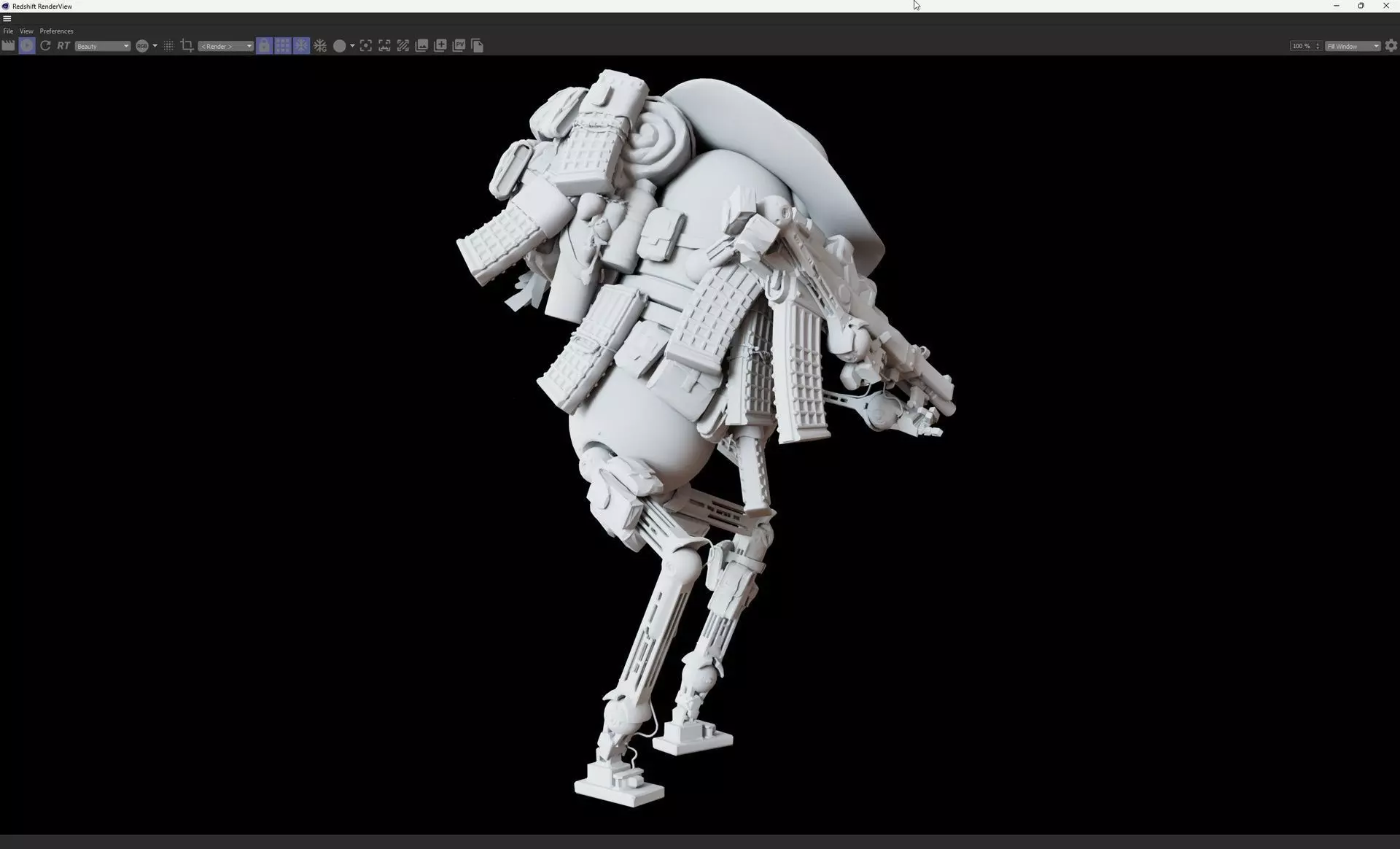This screenshot has width=1400, height=849.
Task: Click the 100 % zoom field
Action: [x=1301, y=46]
